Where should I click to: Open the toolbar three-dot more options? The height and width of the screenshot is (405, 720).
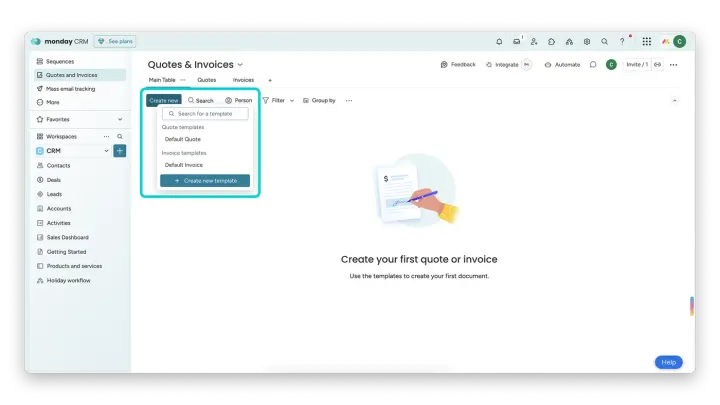(349, 101)
